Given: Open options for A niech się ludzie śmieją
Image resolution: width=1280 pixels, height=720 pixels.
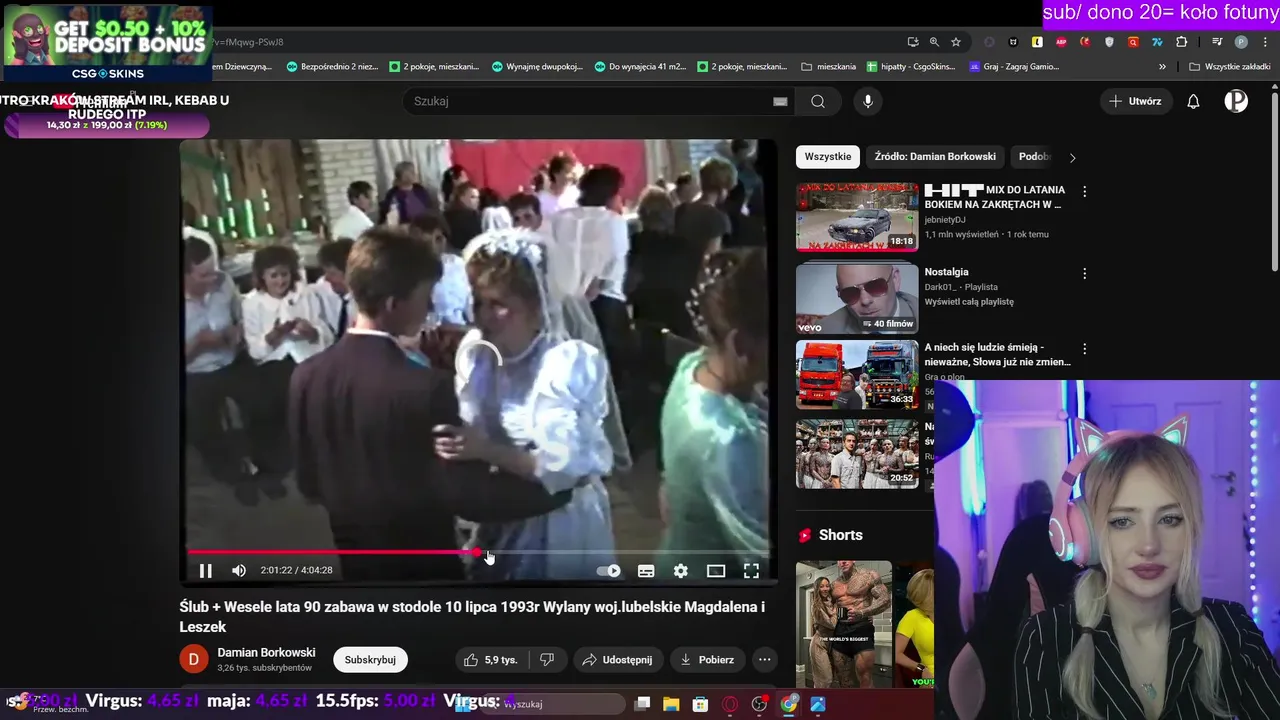Looking at the screenshot, I should [x=1084, y=349].
